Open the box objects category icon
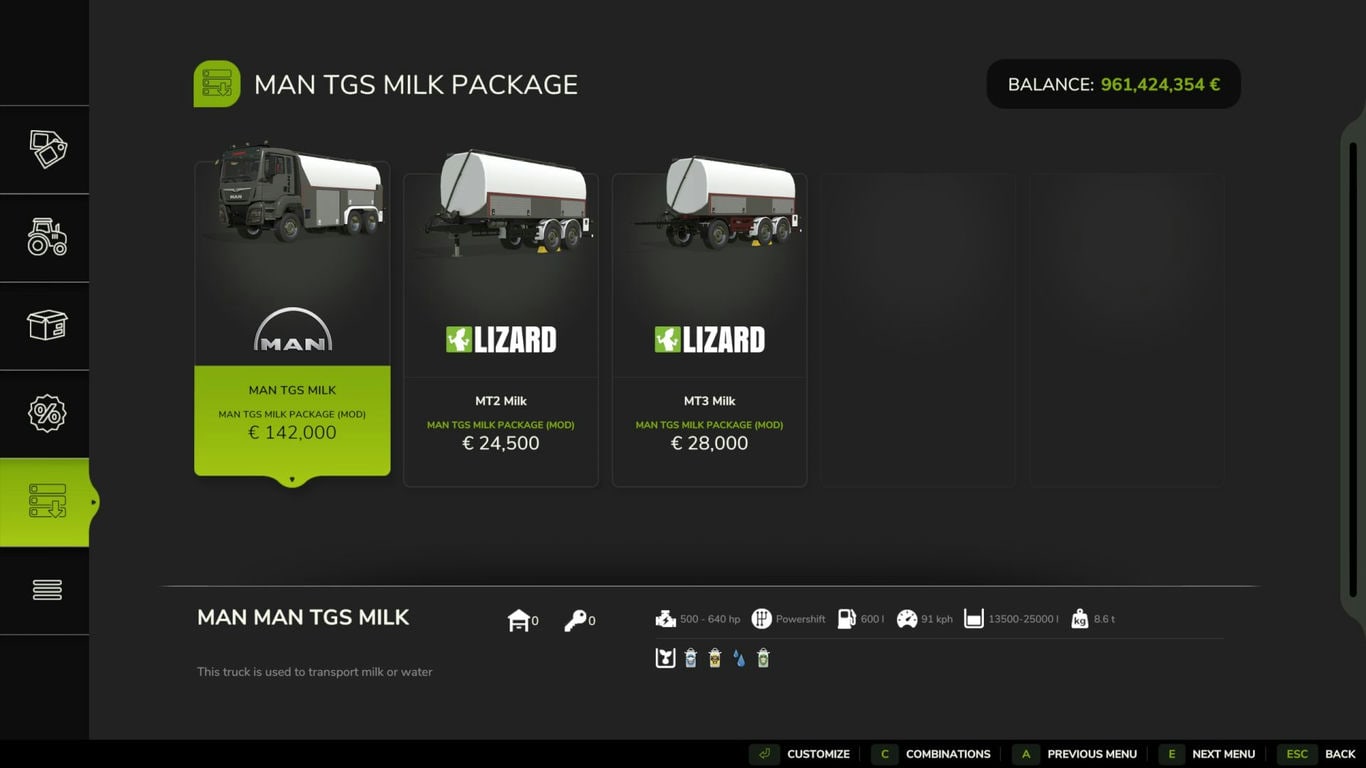The width and height of the screenshot is (1366, 768). (47, 325)
